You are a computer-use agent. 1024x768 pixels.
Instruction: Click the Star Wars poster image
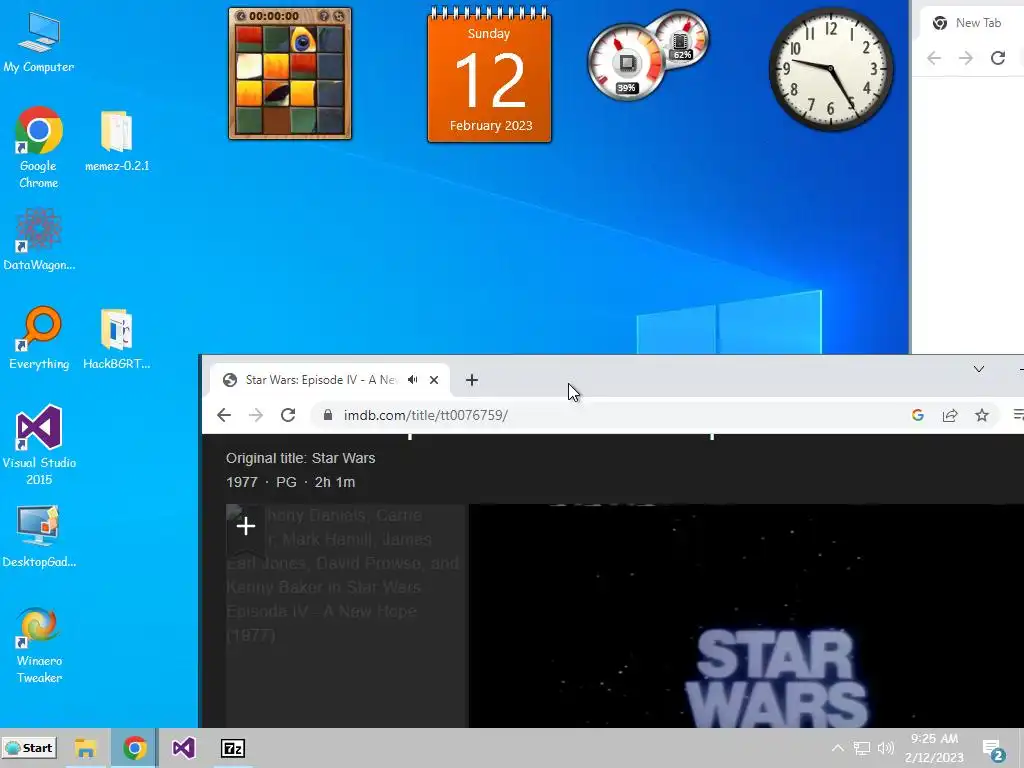tap(346, 615)
